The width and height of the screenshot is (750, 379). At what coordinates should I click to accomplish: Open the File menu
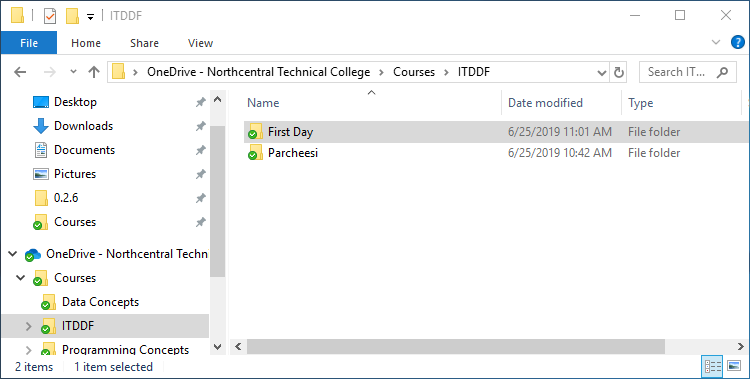[x=29, y=43]
